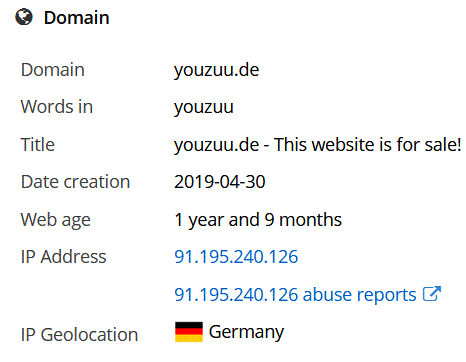
Task: Click the Germany flag icon
Action: pos(189,332)
